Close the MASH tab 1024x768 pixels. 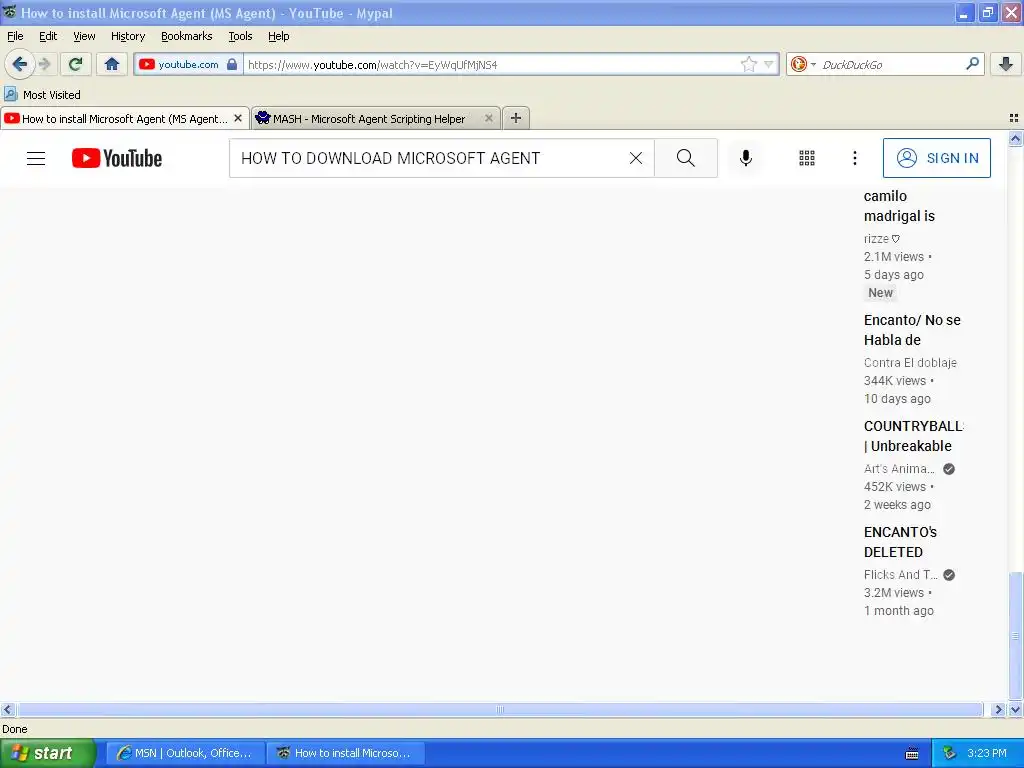[x=488, y=118]
